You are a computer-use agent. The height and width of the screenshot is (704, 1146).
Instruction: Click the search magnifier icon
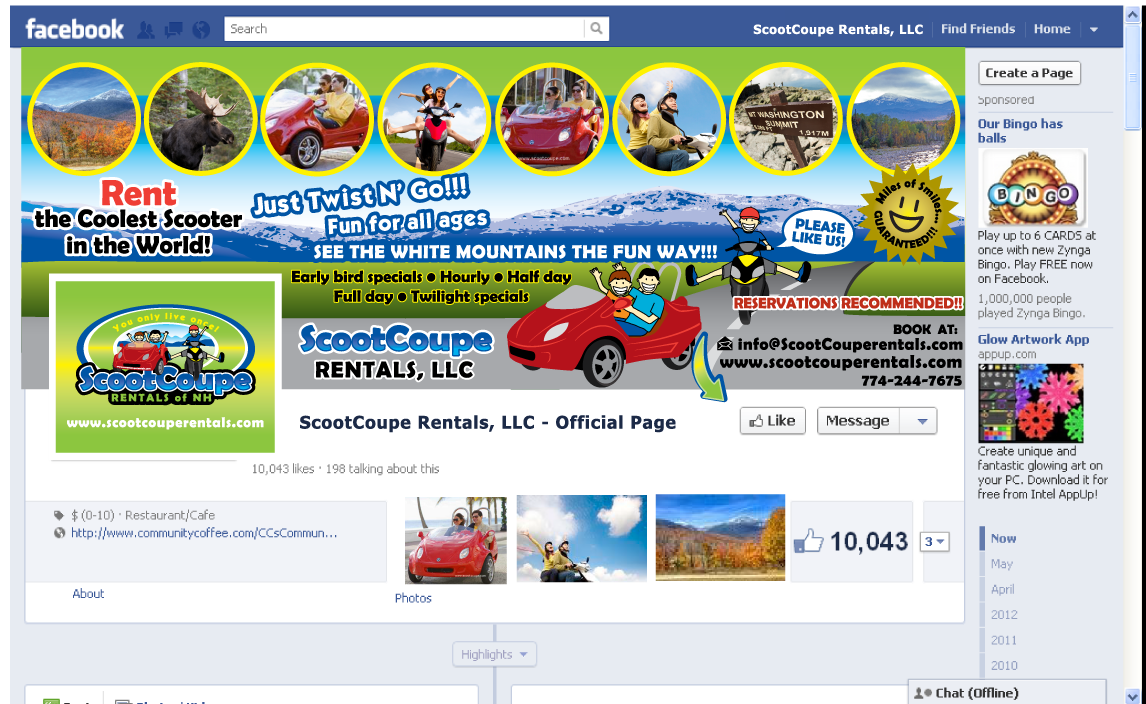[596, 29]
